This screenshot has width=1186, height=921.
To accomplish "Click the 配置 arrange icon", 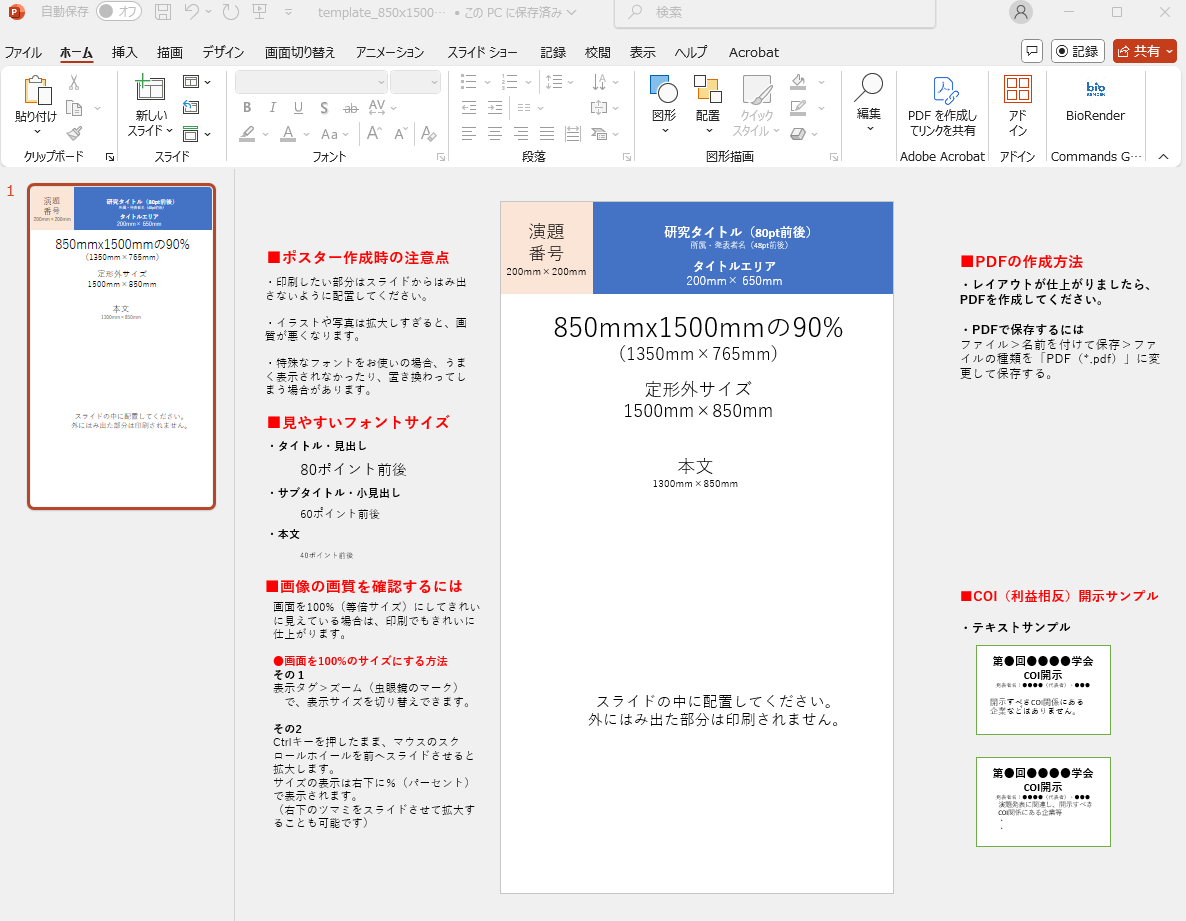I will click(707, 91).
